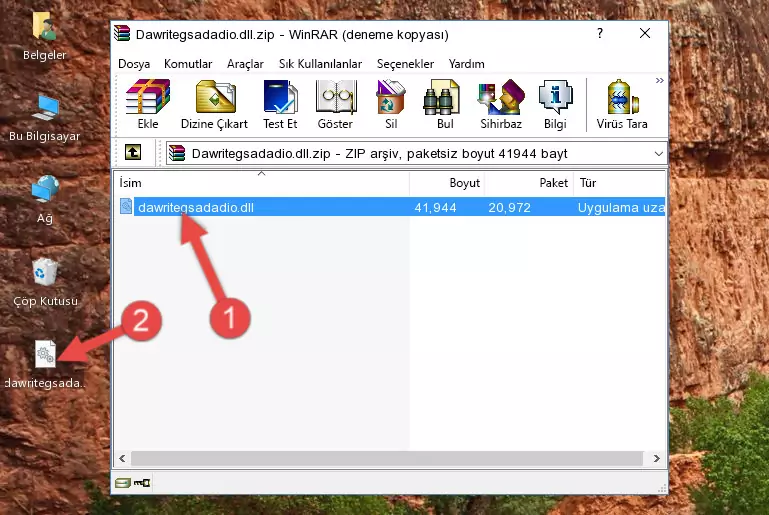Click the Virüs Tara scan icon

pyautogui.click(x=622, y=104)
